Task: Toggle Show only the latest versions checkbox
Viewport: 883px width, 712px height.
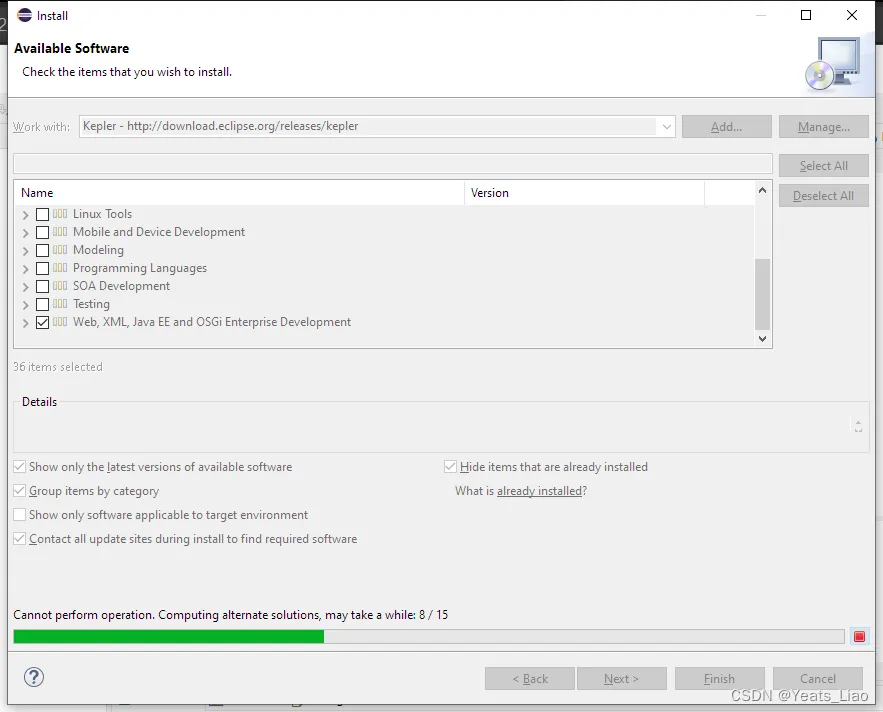Action: click(x=20, y=466)
